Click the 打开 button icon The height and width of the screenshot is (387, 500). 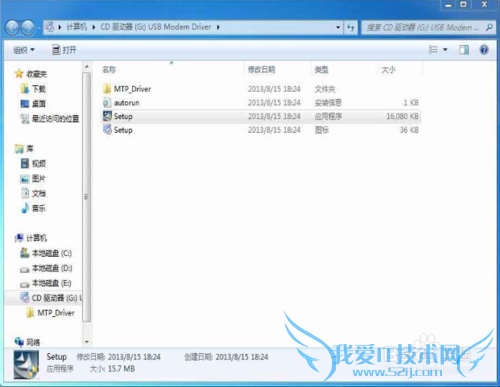[56, 50]
